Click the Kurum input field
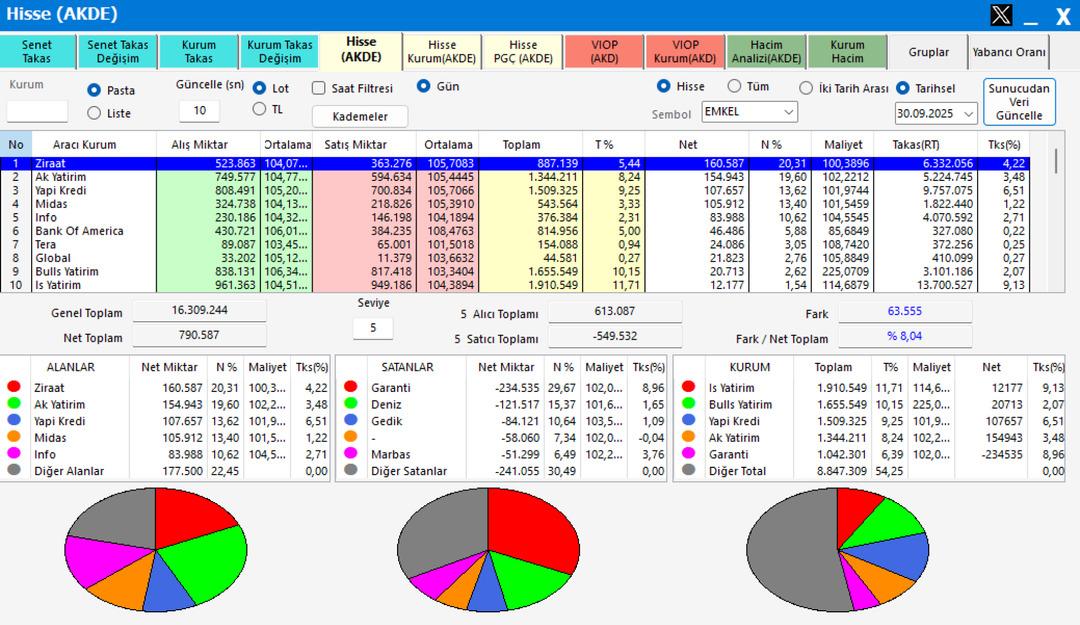Screen dimensions: 1080x625 (x=37, y=111)
